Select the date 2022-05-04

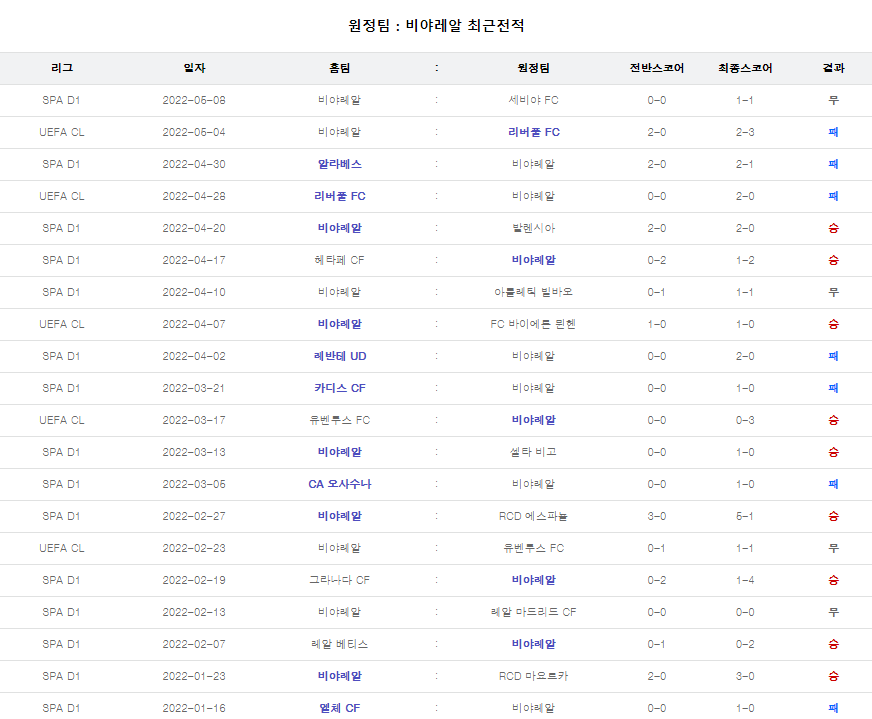(x=194, y=132)
